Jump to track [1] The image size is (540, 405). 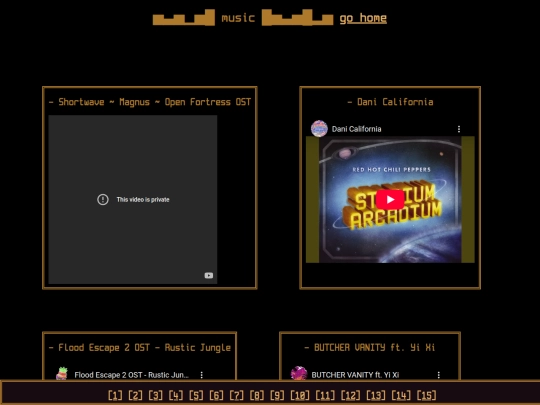tap(115, 395)
